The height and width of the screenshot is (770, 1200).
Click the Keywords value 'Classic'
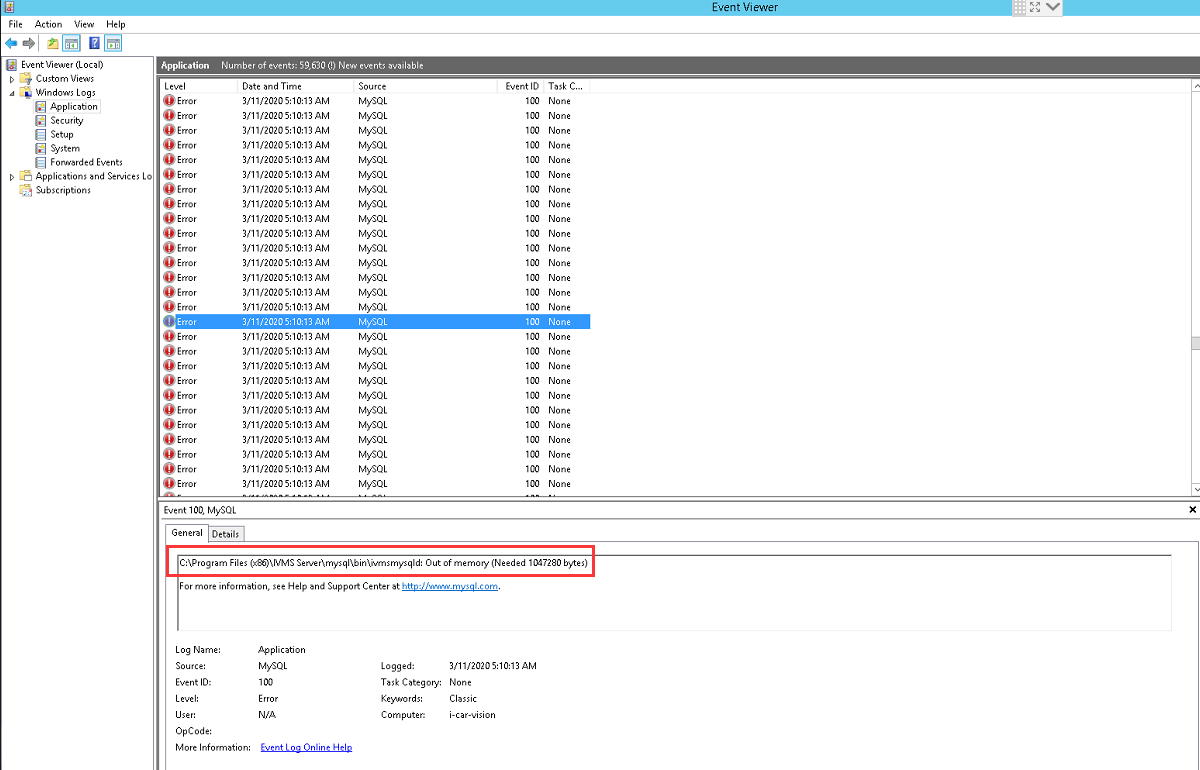coord(463,699)
